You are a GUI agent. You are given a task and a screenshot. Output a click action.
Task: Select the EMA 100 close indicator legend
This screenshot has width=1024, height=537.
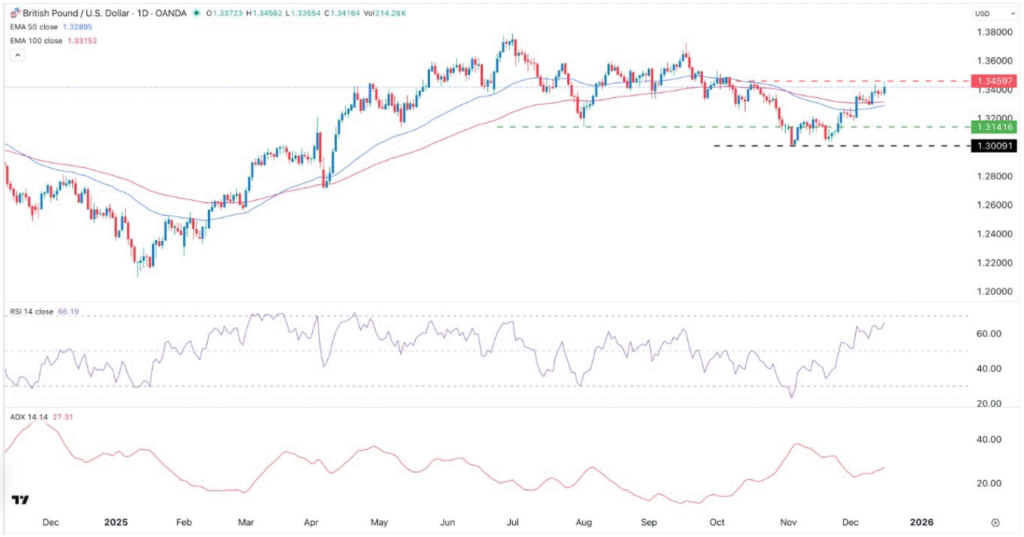(38, 40)
